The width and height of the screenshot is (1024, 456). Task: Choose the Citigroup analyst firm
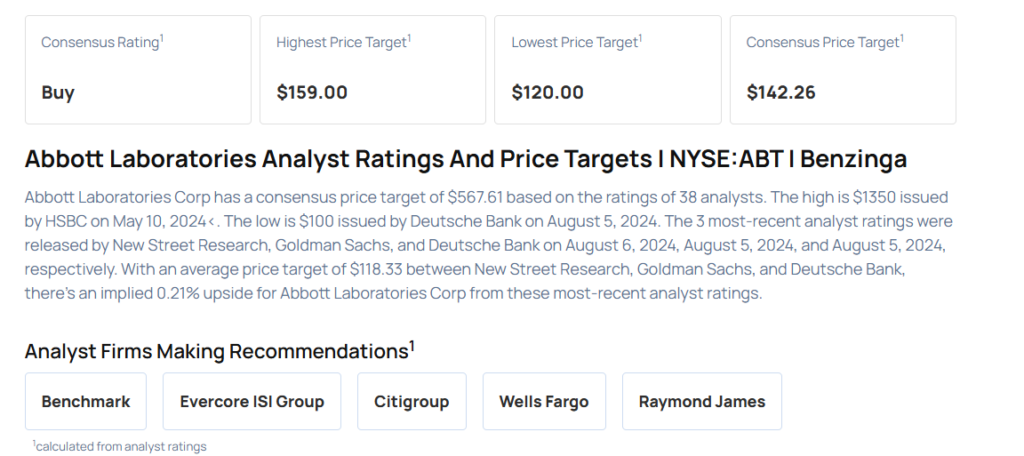click(x=412, y=402)
